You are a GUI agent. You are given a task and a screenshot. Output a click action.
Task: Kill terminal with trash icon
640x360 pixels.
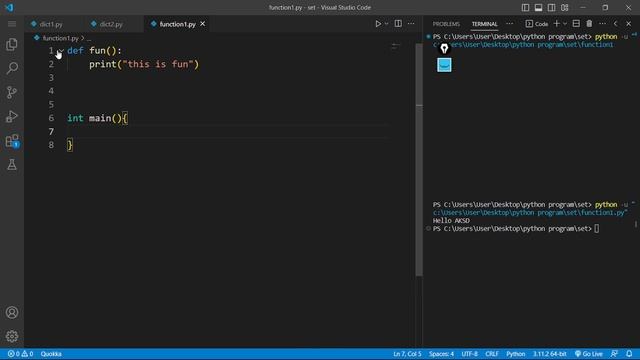[x=589, y=24]
